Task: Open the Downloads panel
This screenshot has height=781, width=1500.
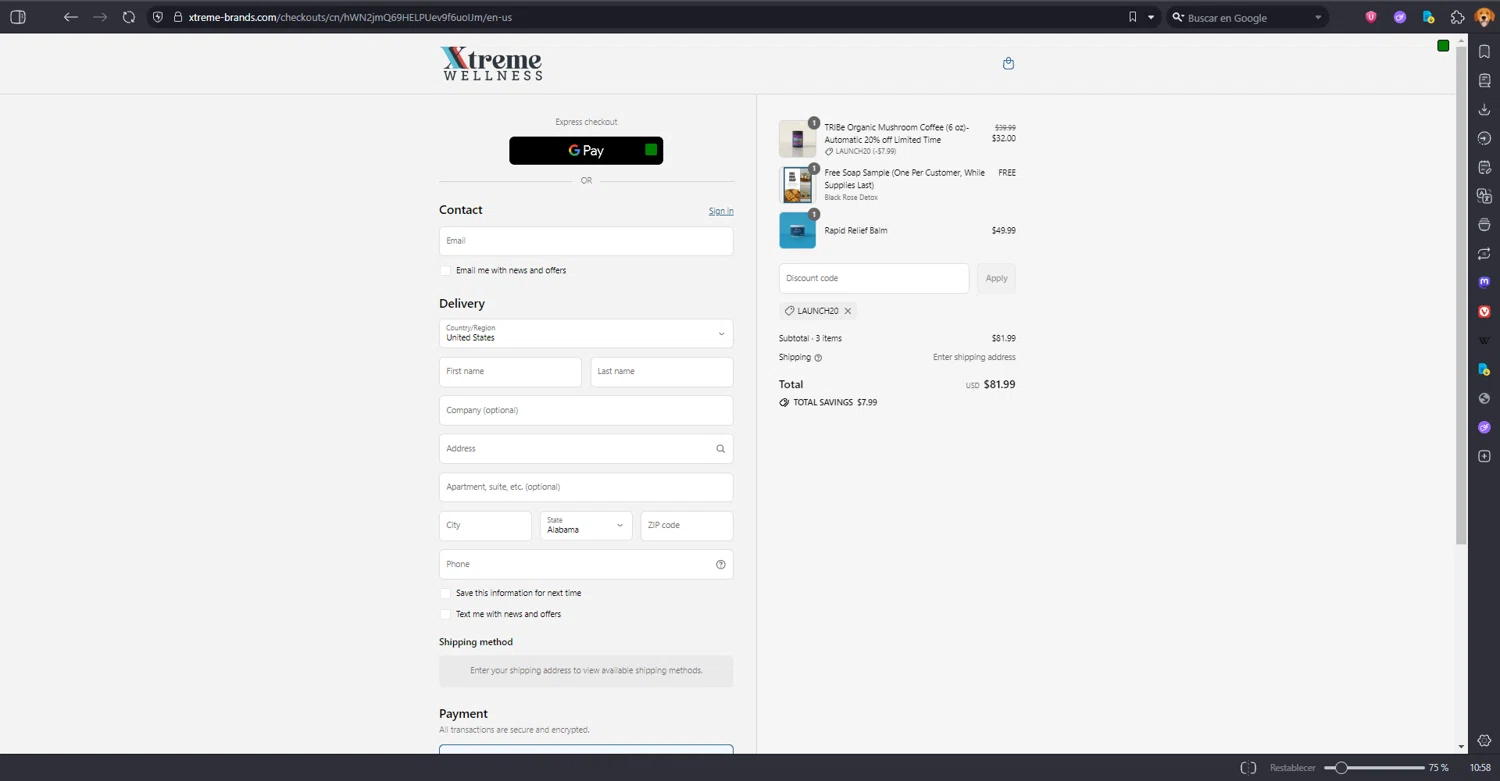Action: pos(1484,110)
